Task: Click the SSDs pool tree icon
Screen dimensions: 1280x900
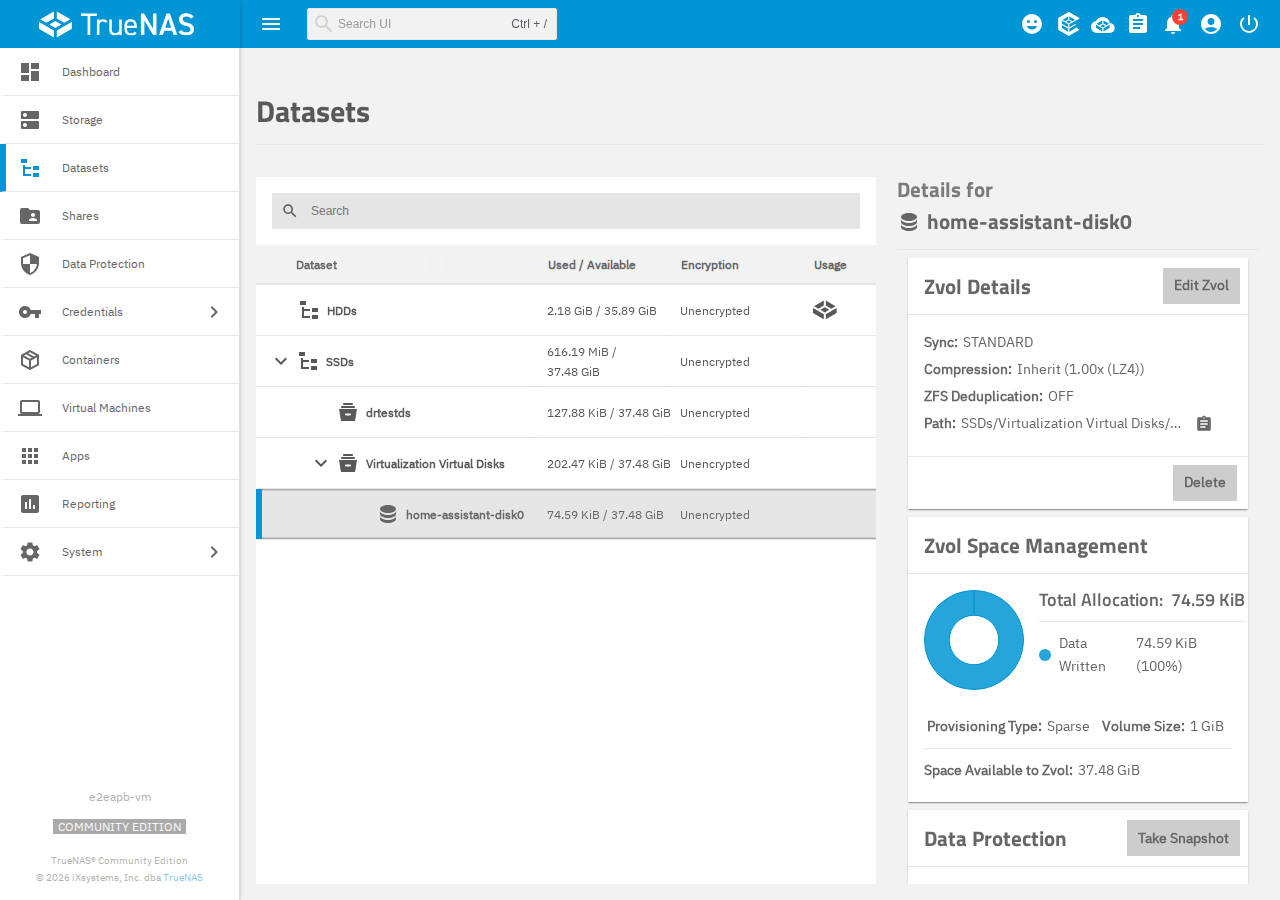Action: point(309,361)
